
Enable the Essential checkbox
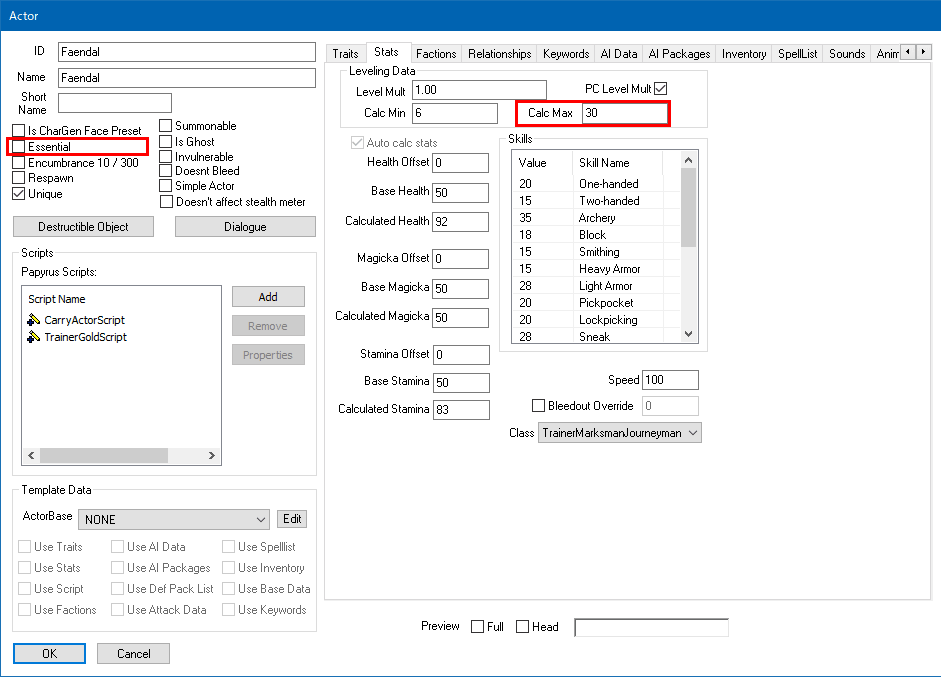19,147
